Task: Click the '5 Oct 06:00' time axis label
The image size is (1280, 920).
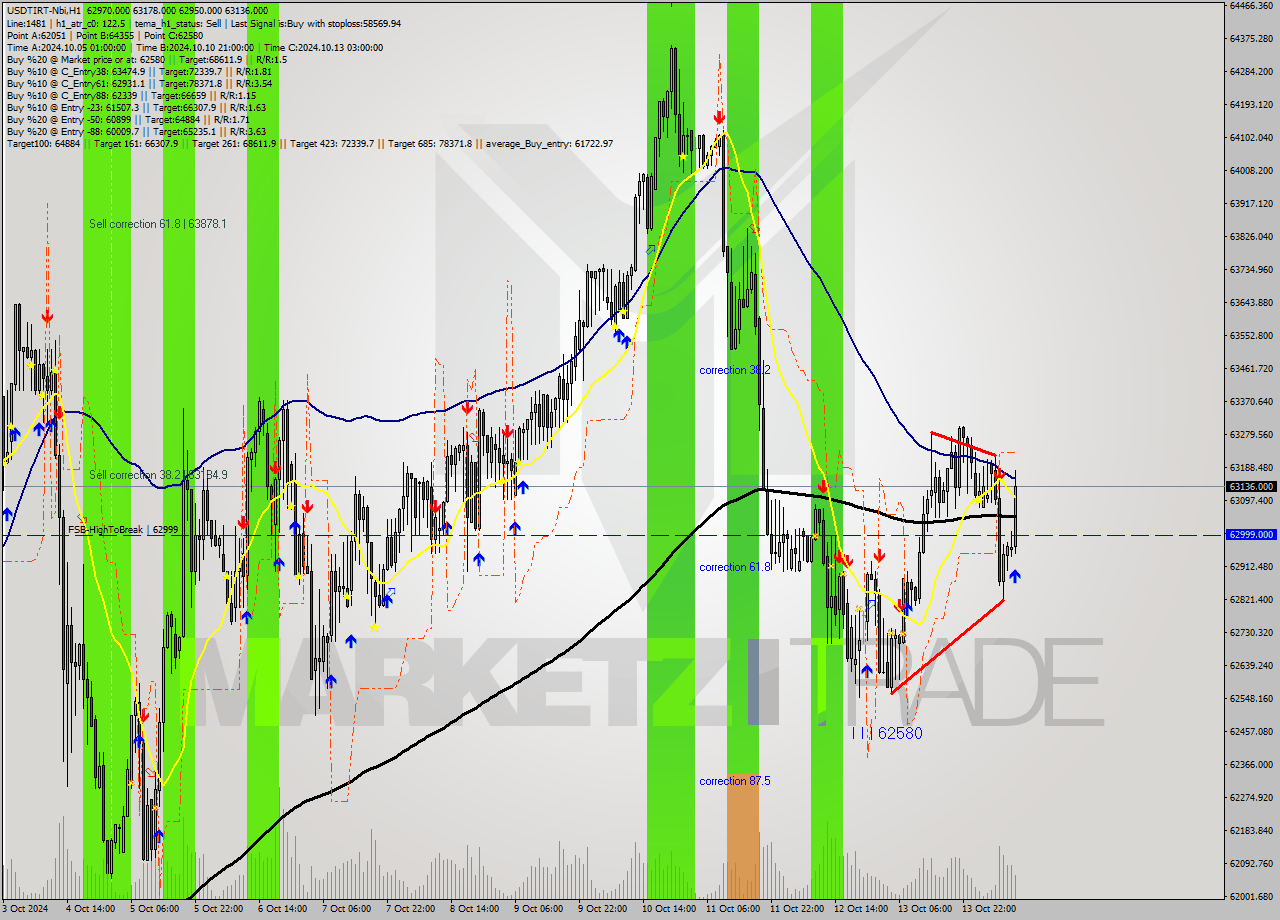Action: [x=155, y=909]
